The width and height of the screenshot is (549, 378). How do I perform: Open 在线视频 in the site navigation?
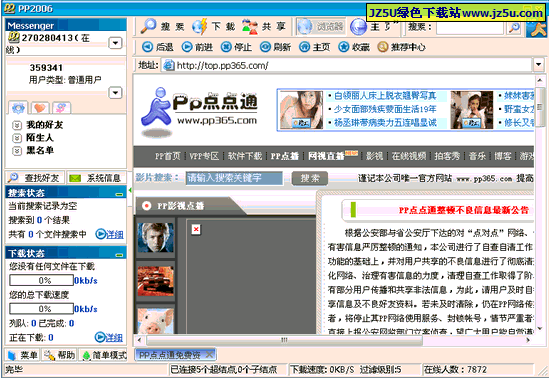pos(409,156)
